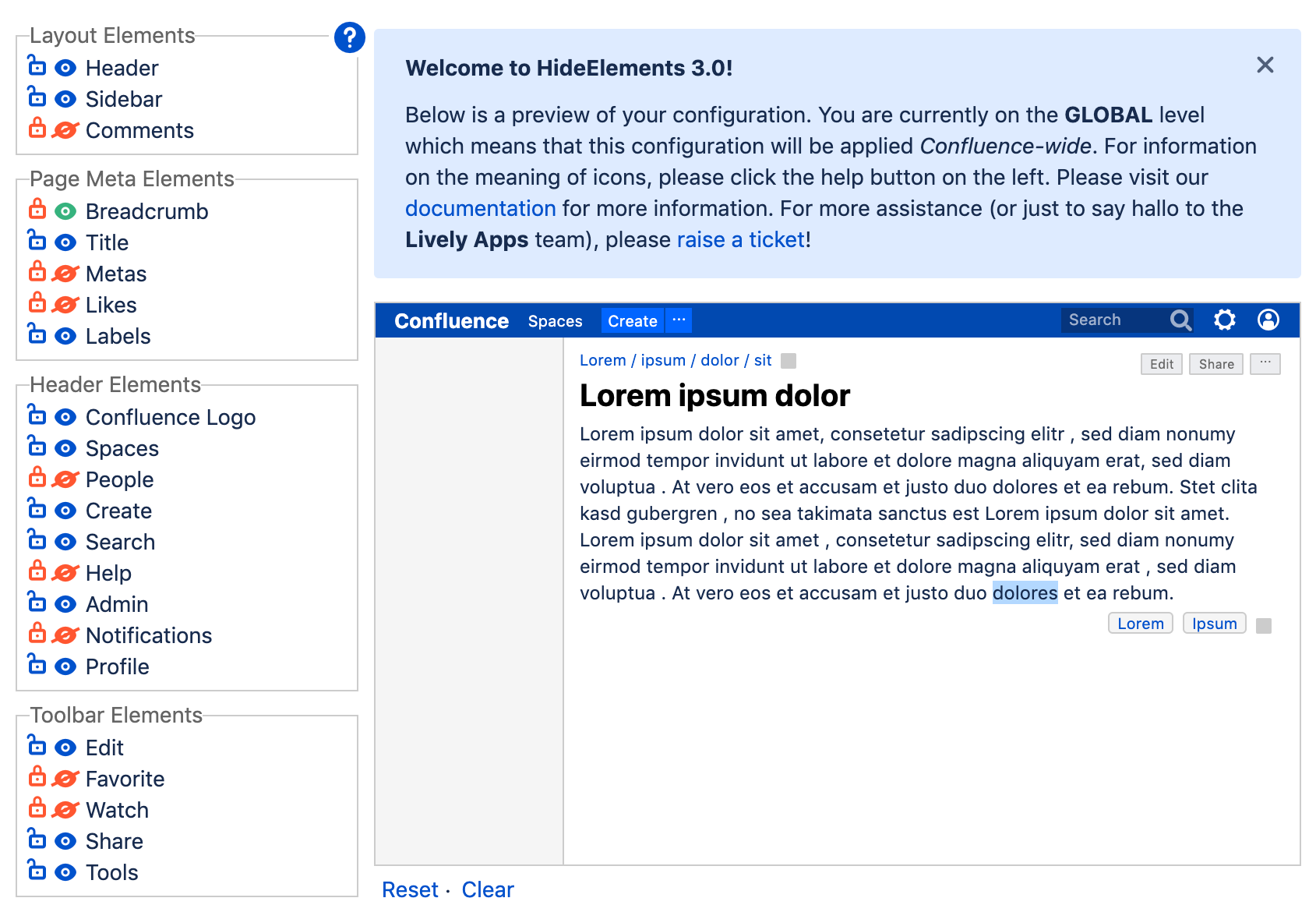Show Favorite via its crossed eye icon

[65, 779]
